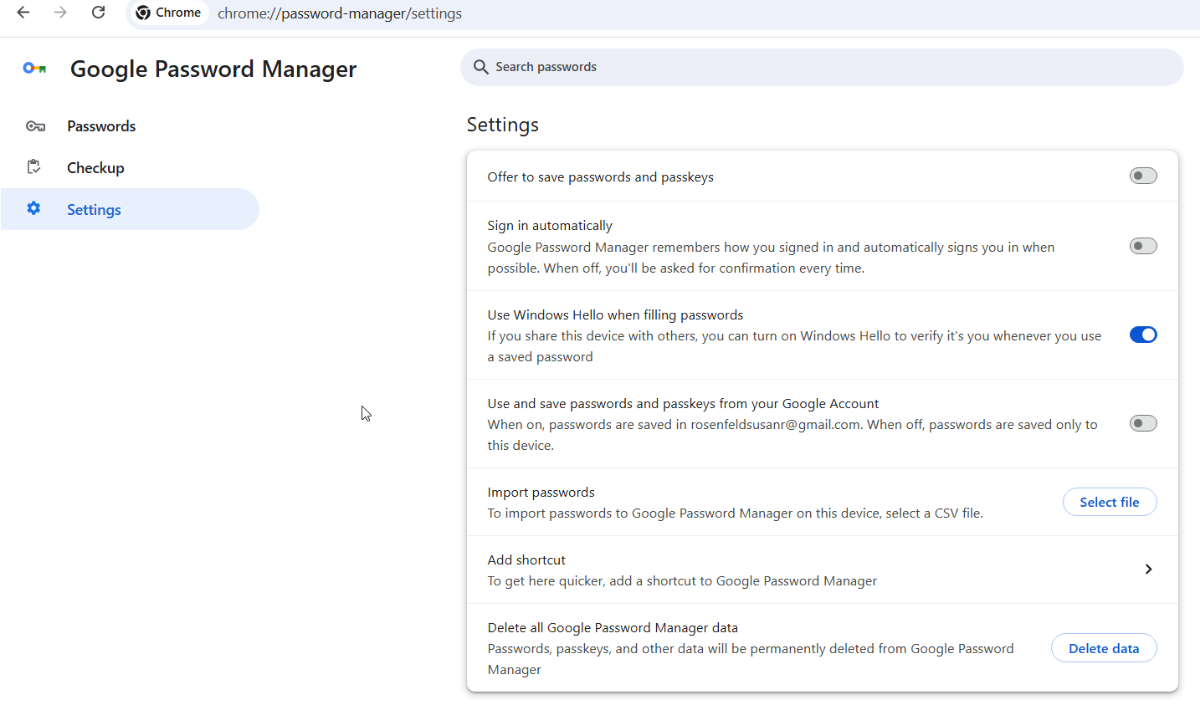Open the Passwords sidebar item
1200x710 pixels.
[x=101, y=126]
